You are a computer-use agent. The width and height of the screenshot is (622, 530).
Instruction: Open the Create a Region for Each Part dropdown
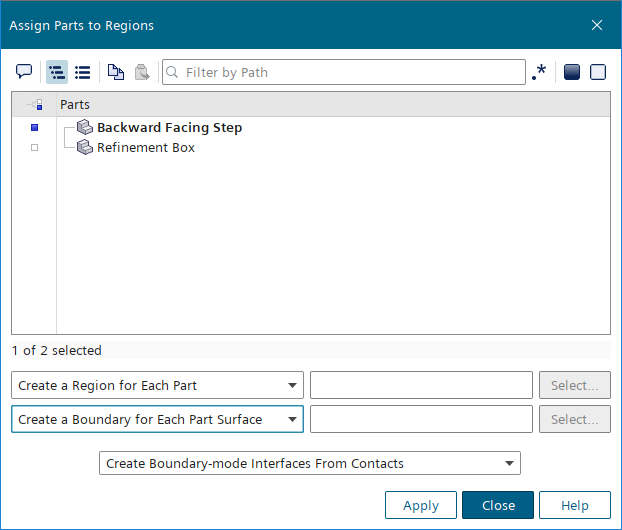coord(157,385)
